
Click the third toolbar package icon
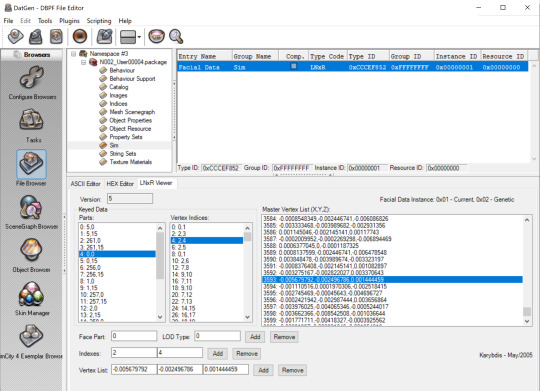(x=56, y=37)
